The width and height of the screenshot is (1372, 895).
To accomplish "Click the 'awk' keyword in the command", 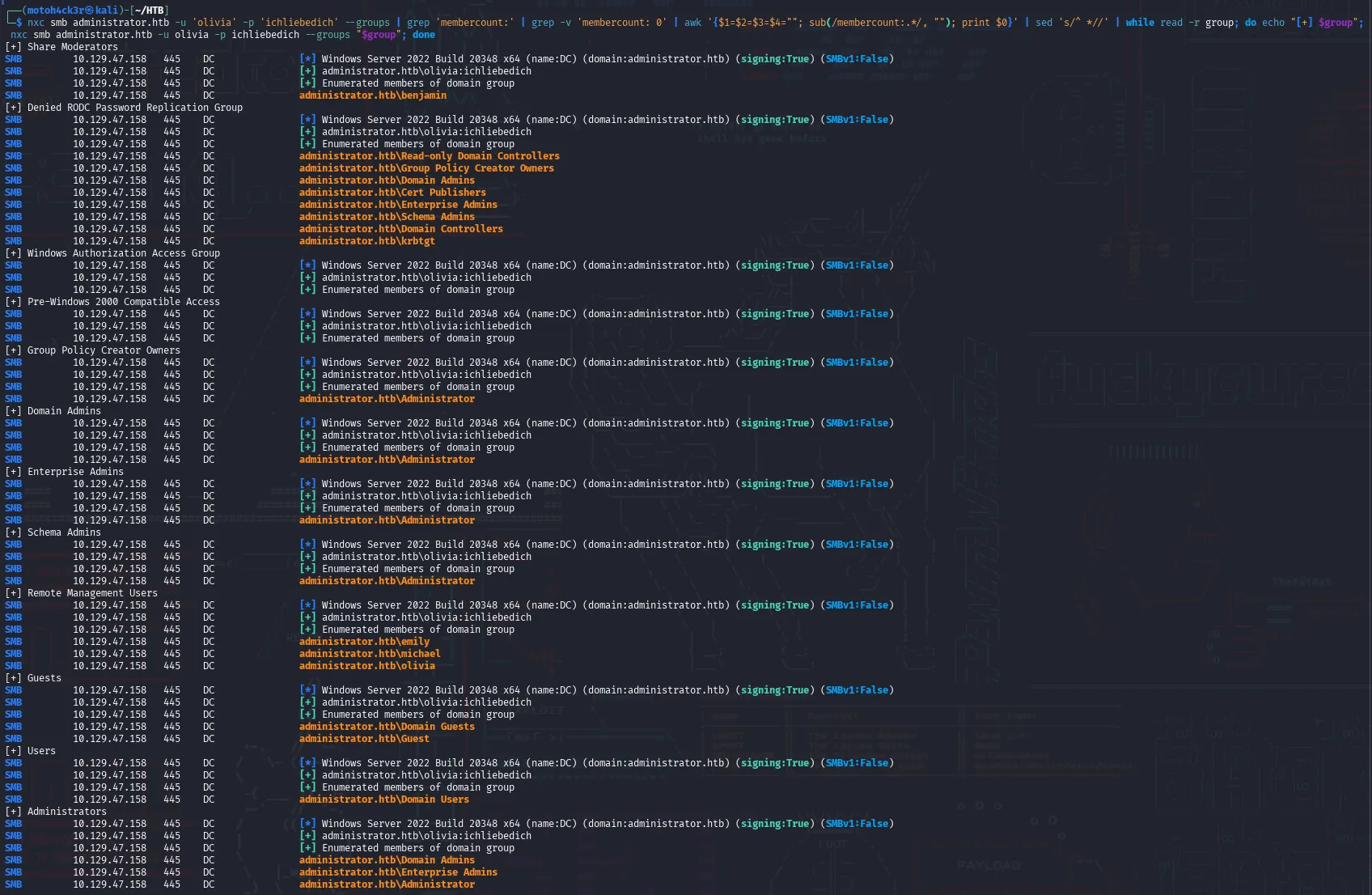I will 692,23.
